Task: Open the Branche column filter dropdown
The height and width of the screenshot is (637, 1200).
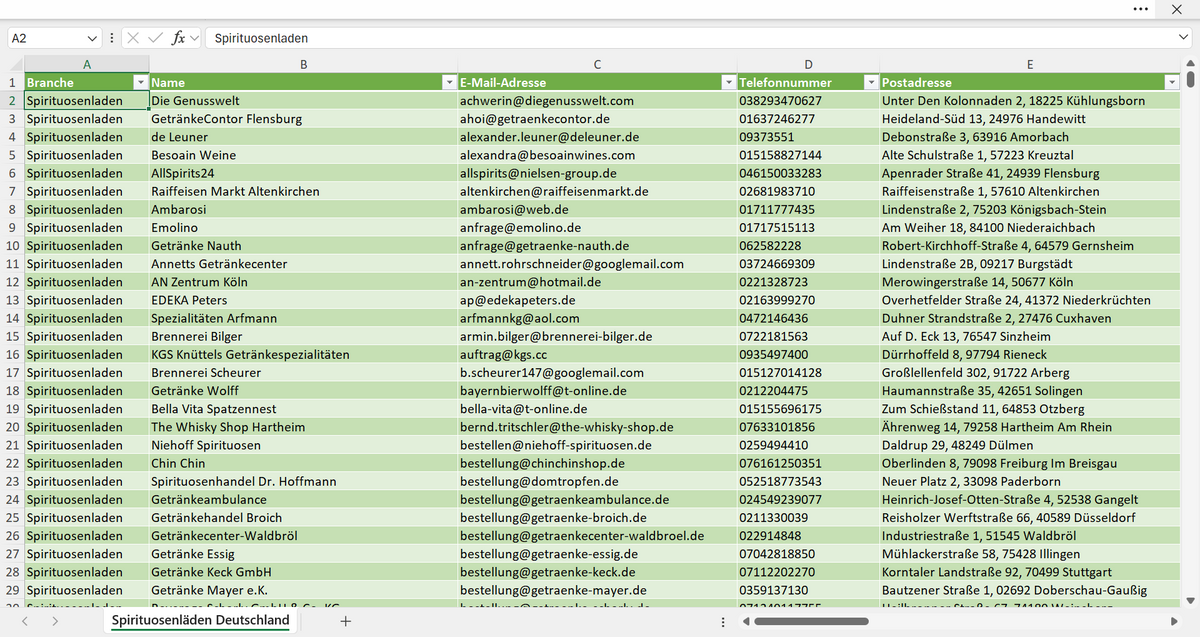Action: point(141,82)
